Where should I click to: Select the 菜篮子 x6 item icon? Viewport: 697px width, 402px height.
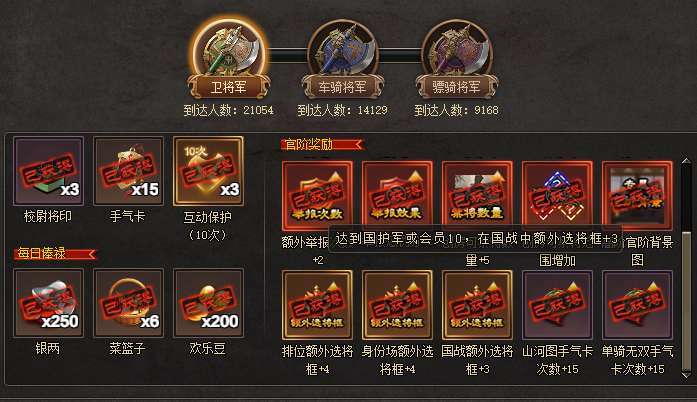click(x=128, y=303)
